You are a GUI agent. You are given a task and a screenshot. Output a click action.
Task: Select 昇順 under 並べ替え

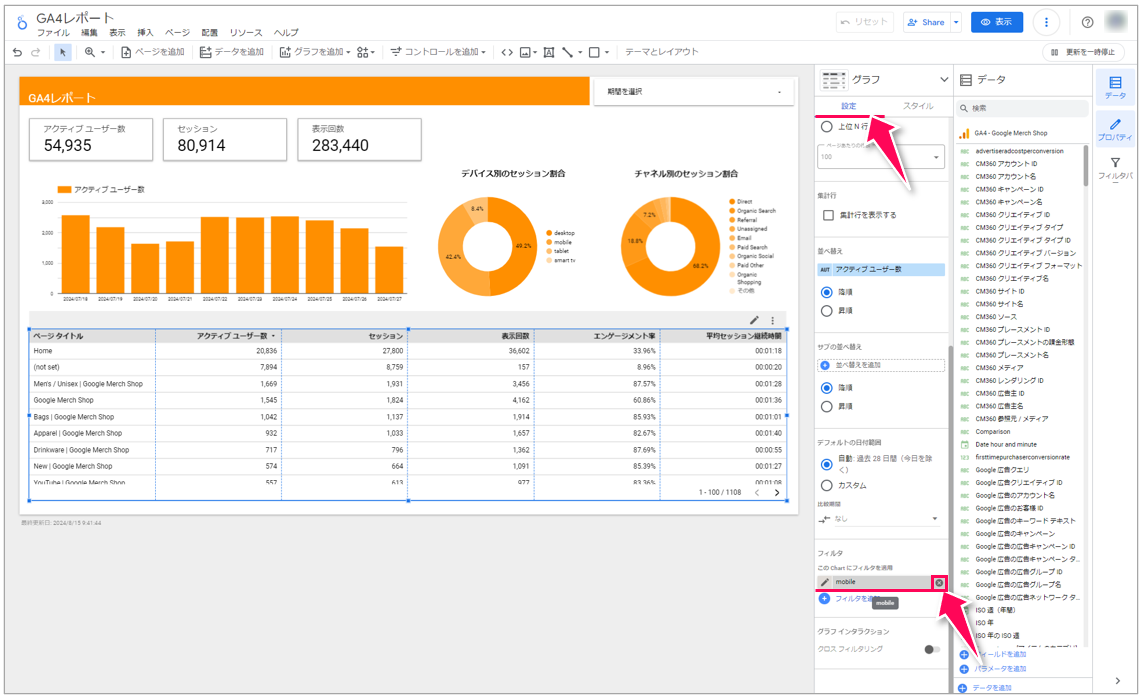point(827,311)
